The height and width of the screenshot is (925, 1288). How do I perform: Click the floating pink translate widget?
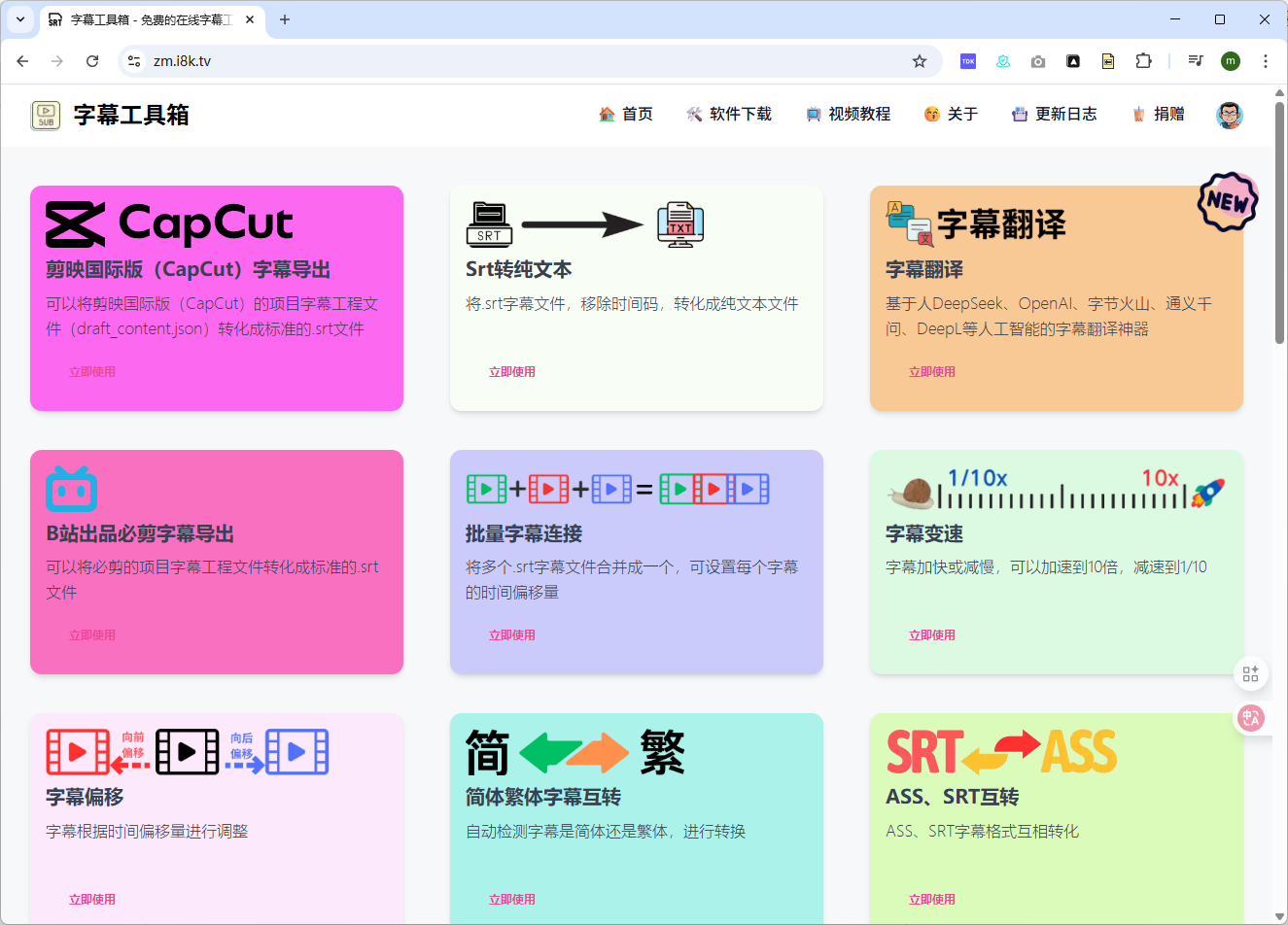tap(1251, 718)
